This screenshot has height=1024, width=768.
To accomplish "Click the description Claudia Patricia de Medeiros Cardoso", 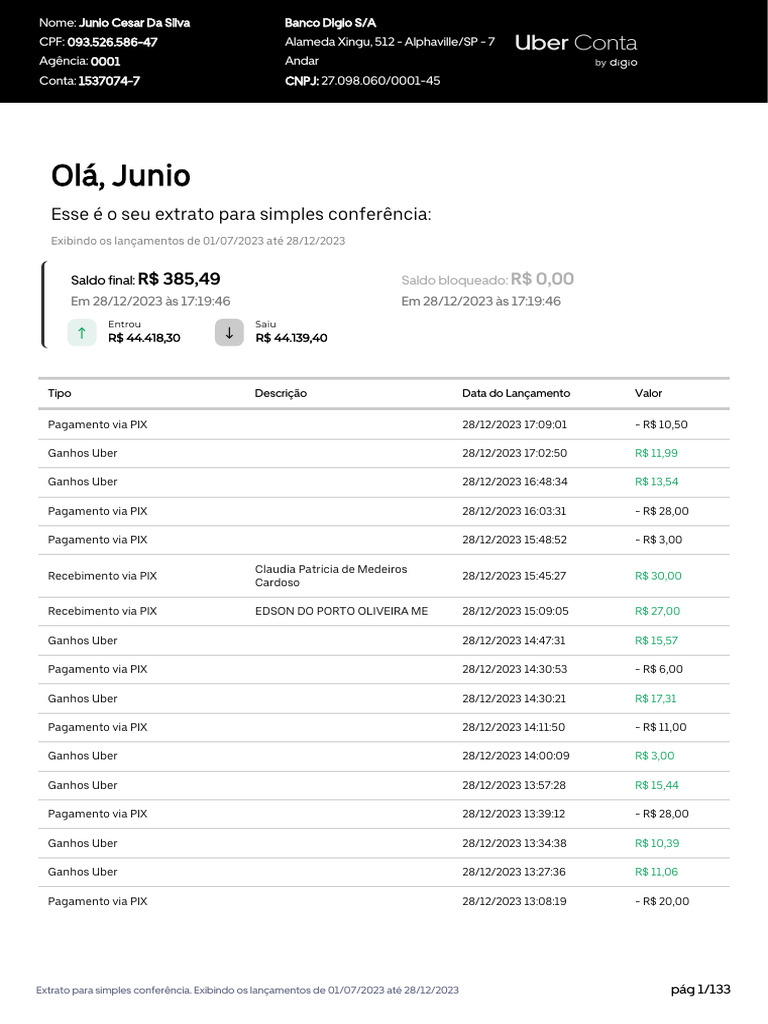I will click(x=331, y=576).
